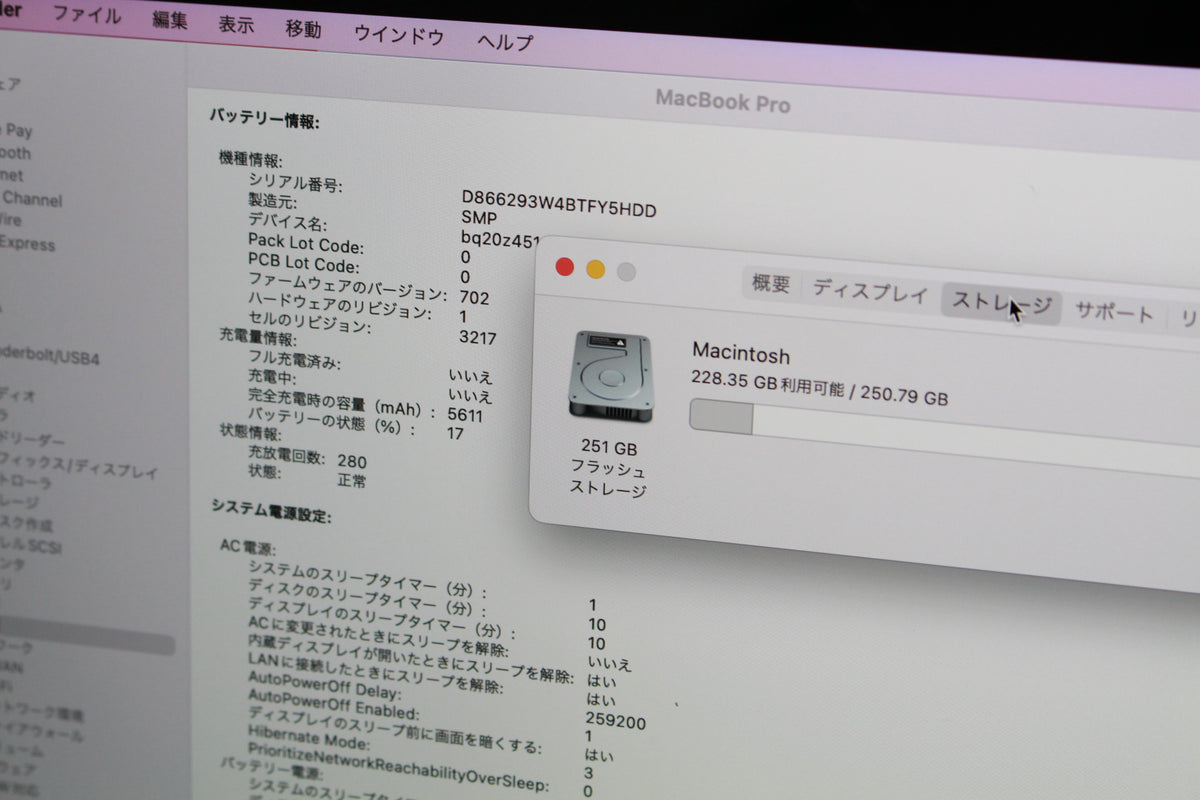Image resolution: width=1200 pixels, height=800 pixels.
Task: Open the 移動 menu
Action: pos(303,29)
